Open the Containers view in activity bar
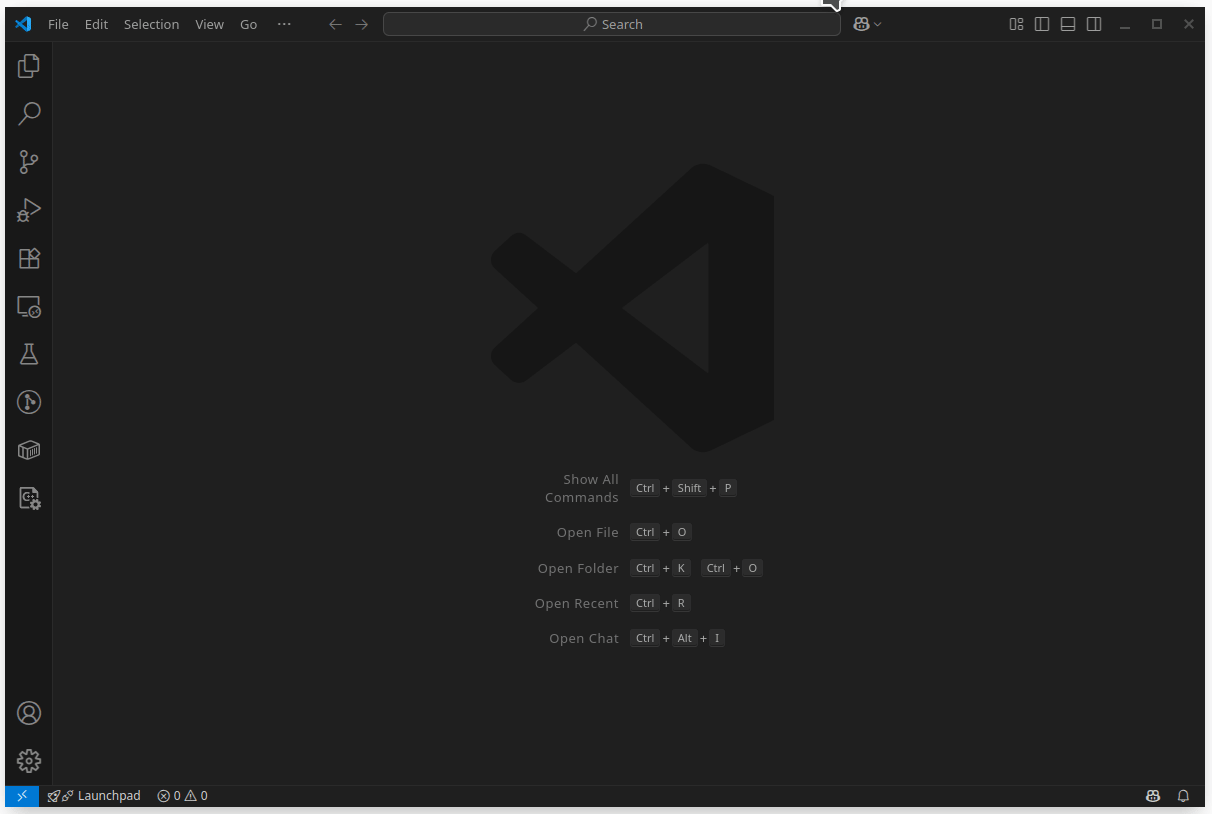Image resolution: width=1212 pixels, height=814 pixels. click(x=29, y=450)
